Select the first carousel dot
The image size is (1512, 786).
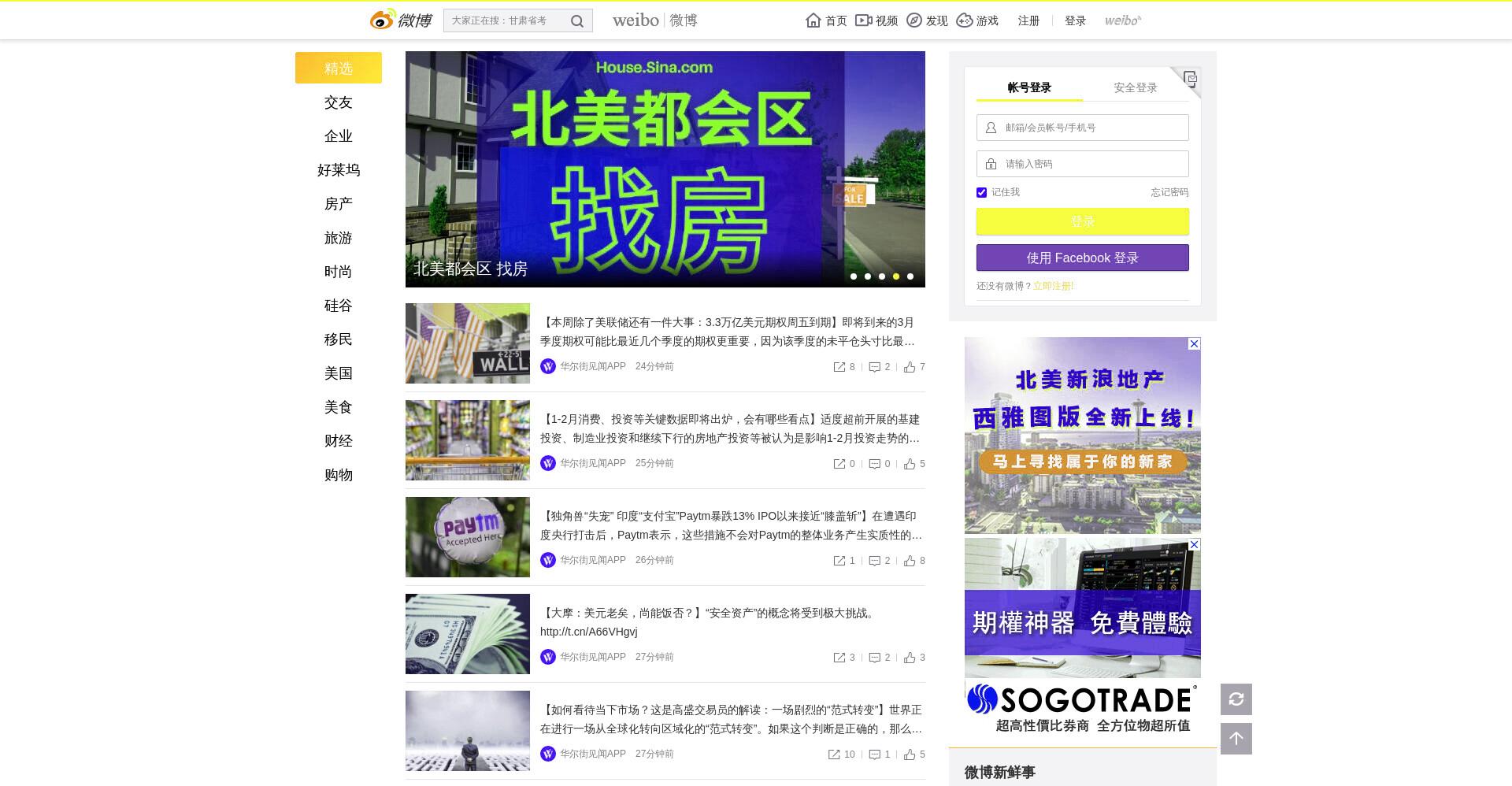click(x=854, y=276)
